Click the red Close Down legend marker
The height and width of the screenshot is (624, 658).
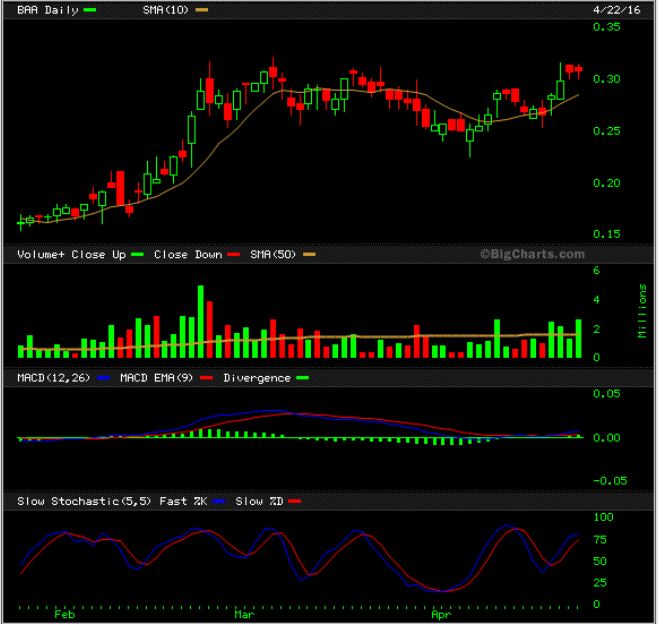[233, 254]
